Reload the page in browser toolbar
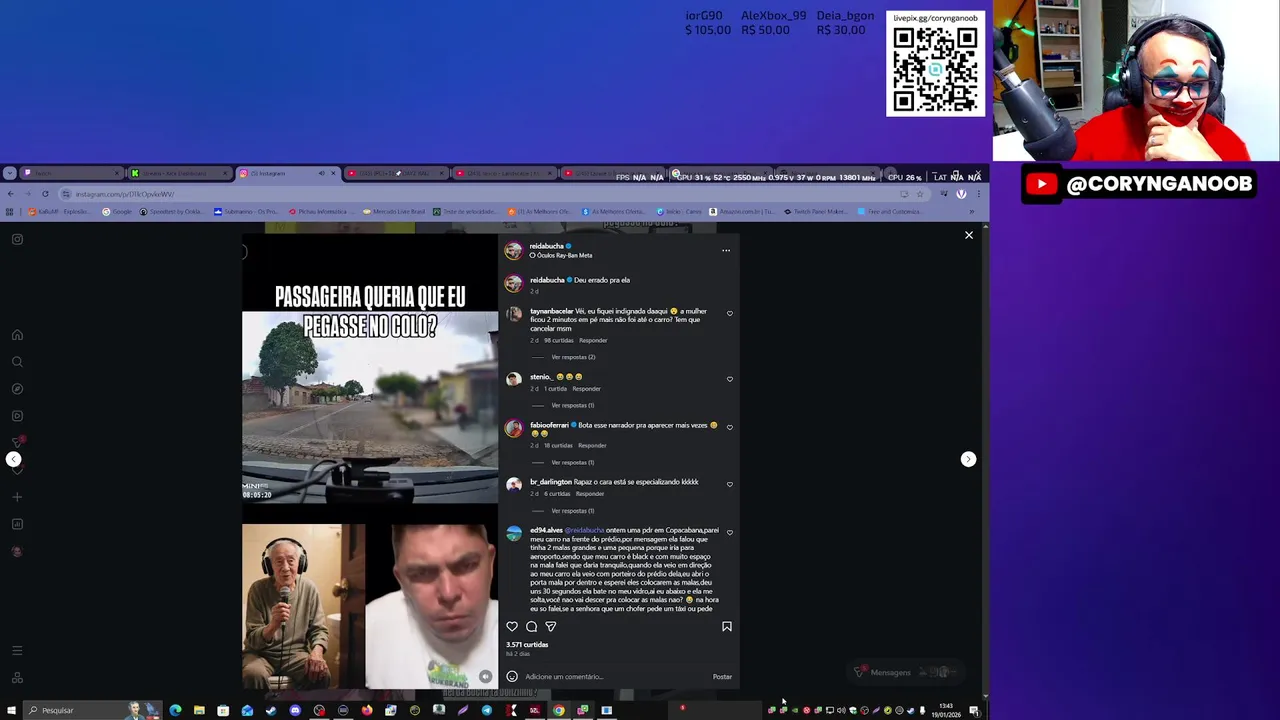The height and width of the screenshot is (720, 1280). (45, 194)
